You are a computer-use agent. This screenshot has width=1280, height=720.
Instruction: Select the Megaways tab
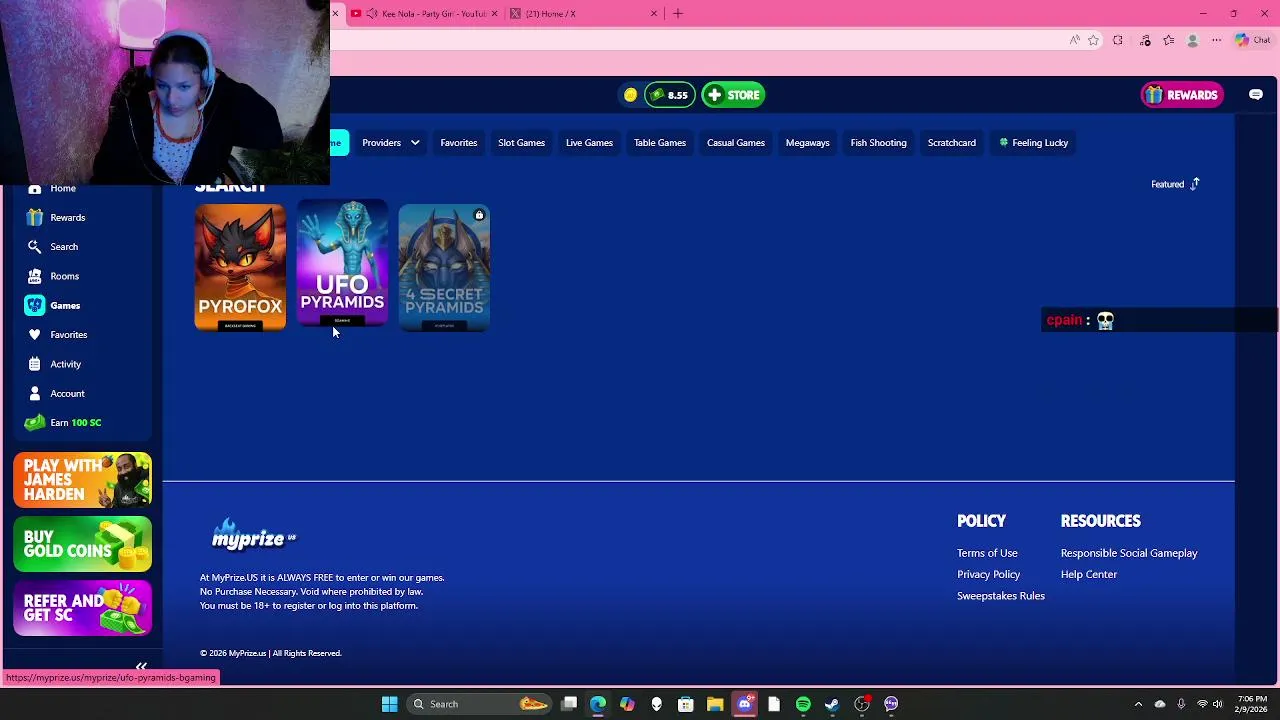807,143
